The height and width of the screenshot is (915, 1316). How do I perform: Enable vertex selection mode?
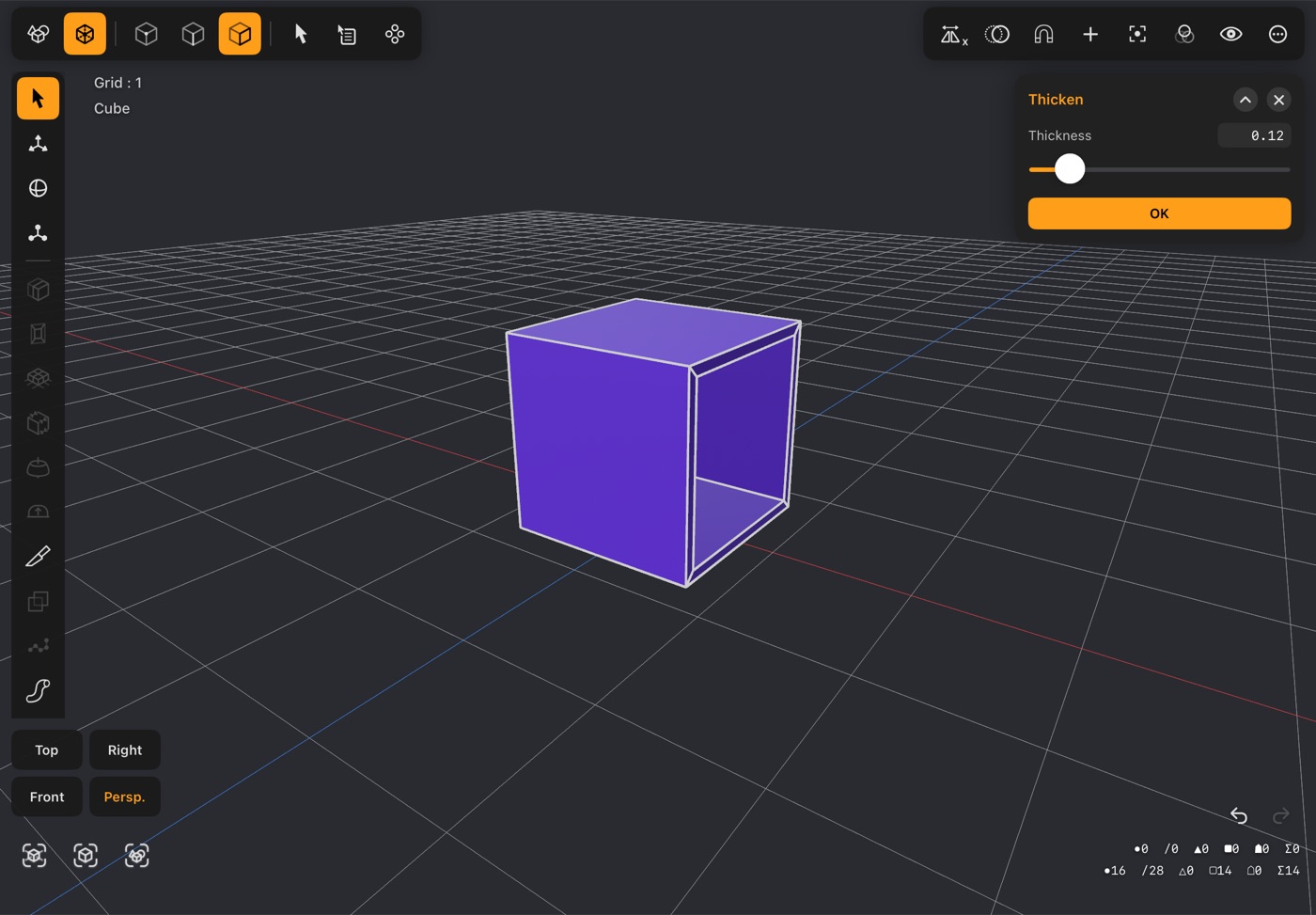pyautogui.click(x=146, y=34)
